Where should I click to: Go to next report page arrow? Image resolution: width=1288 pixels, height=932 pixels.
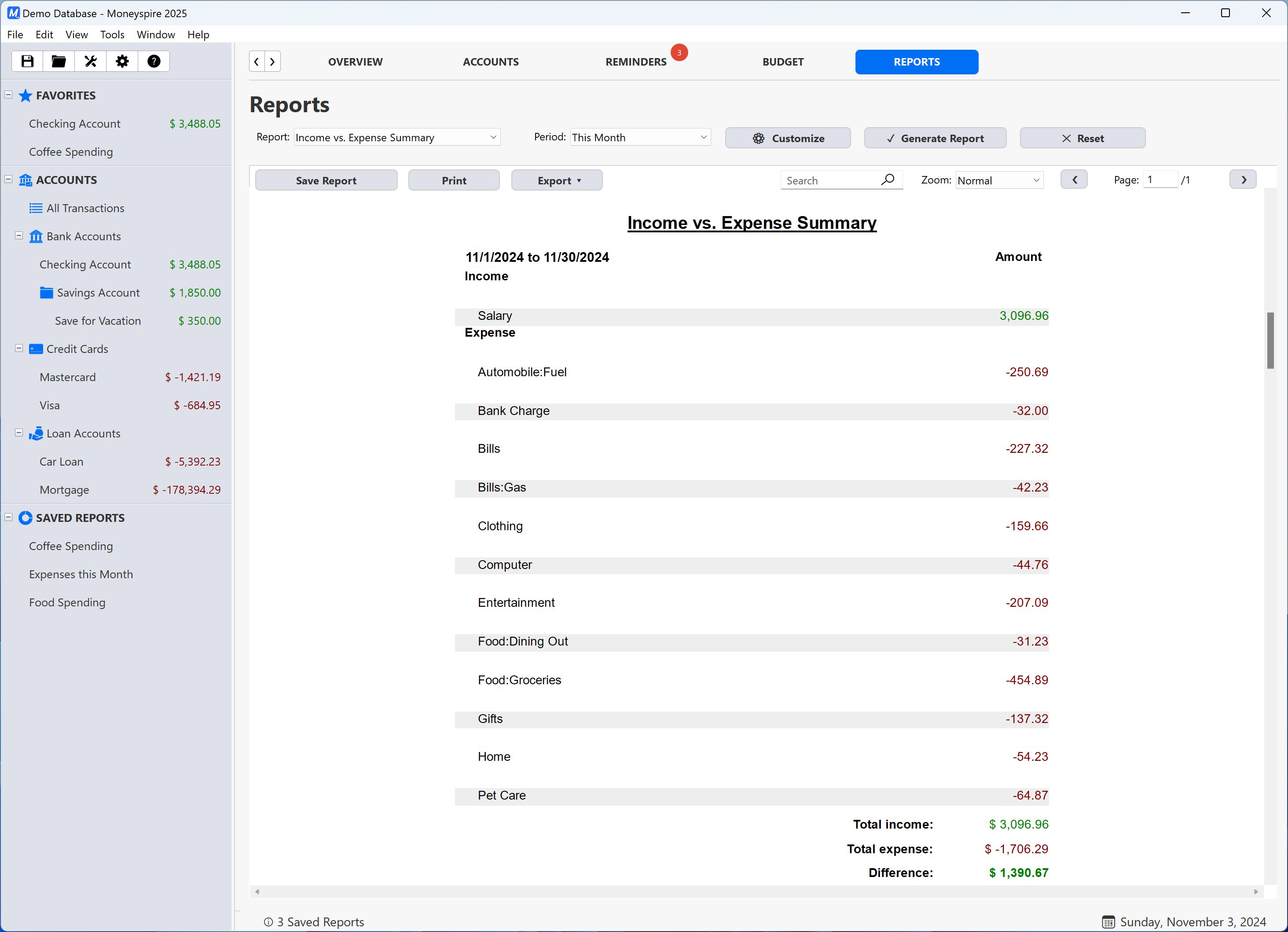click(1243, 180)
